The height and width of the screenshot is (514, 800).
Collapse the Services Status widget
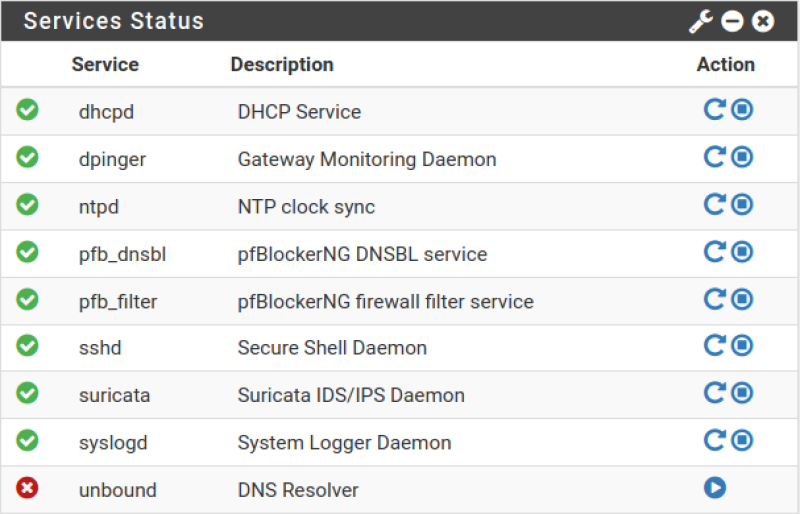click(732, 21)
